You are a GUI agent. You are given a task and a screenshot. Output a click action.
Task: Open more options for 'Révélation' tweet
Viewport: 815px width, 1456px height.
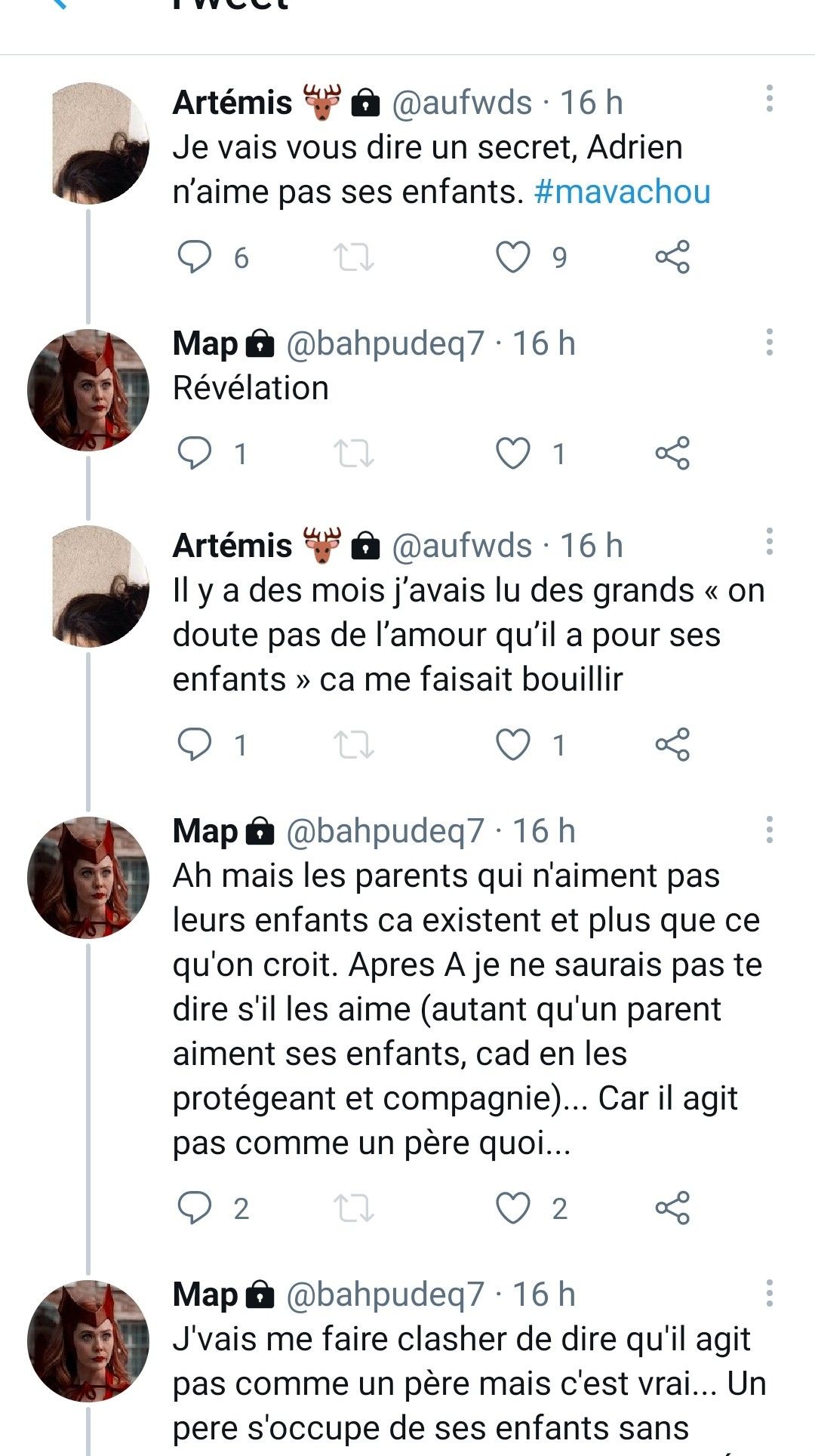(769, 343)
